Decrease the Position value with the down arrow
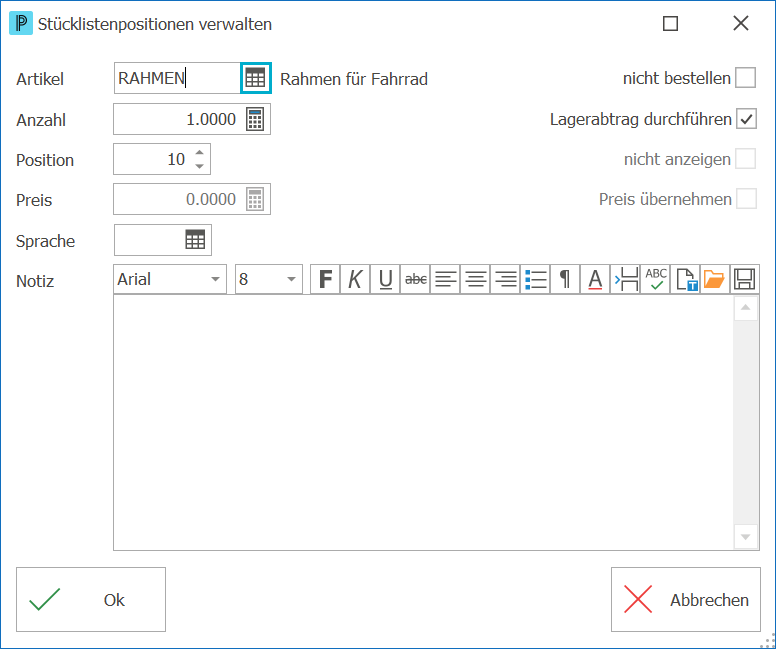 [199, 166]
